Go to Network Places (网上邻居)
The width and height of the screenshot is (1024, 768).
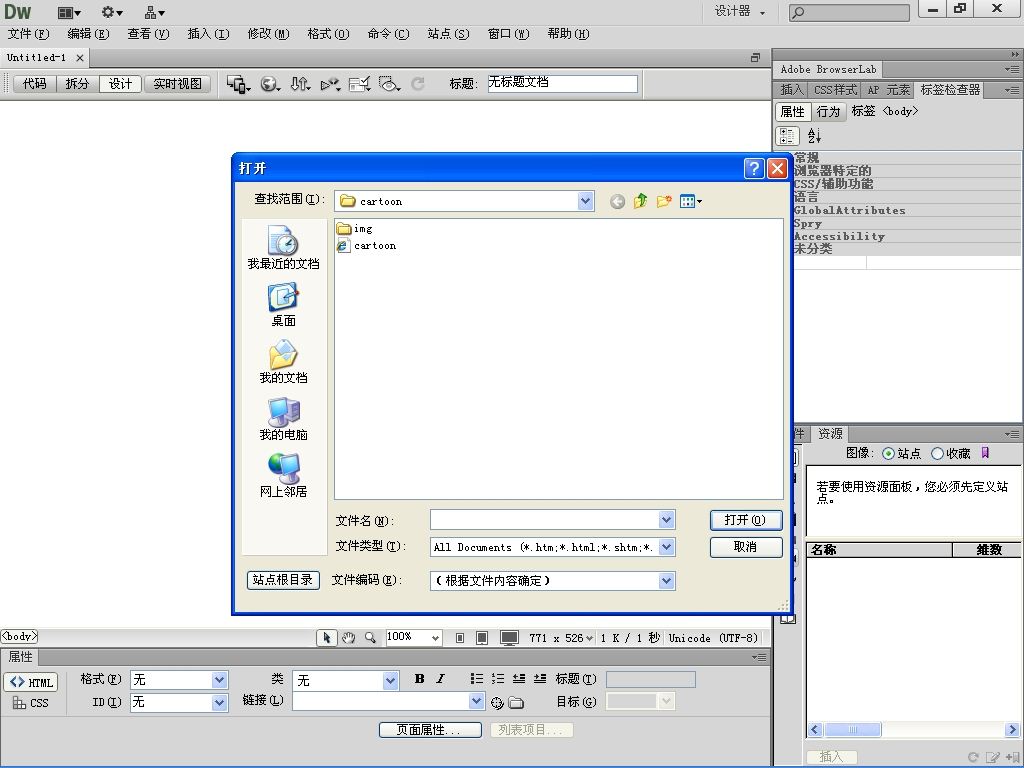(283, 475)
